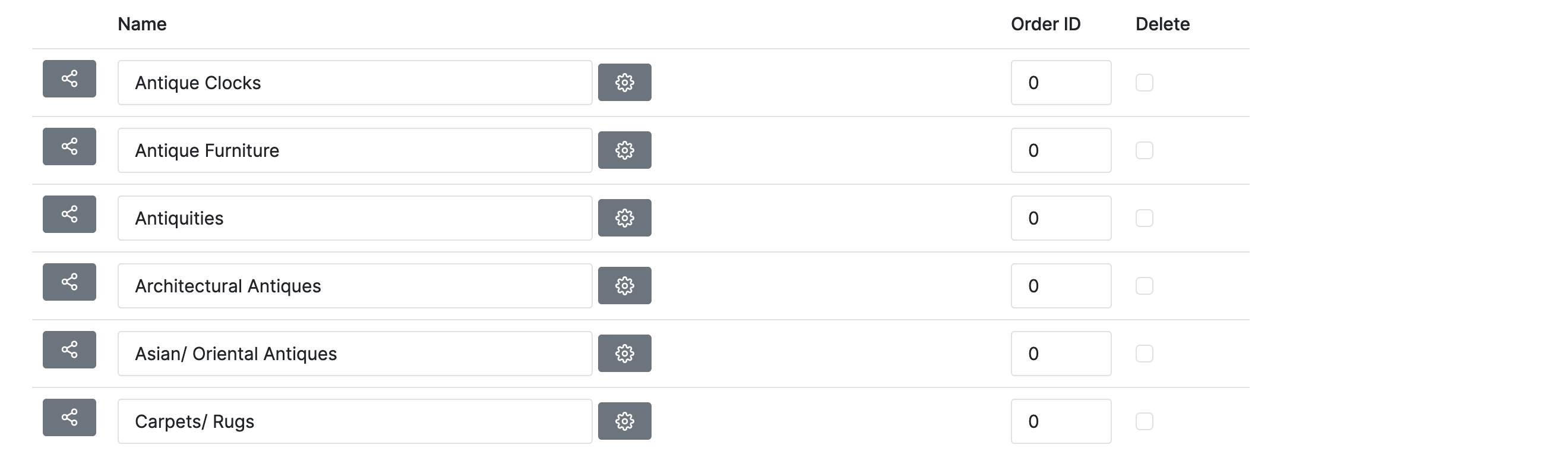Open gear settings for Carpets/ Rugs
The height and width of the screenshot is (454, 1568).
point(624,421)
